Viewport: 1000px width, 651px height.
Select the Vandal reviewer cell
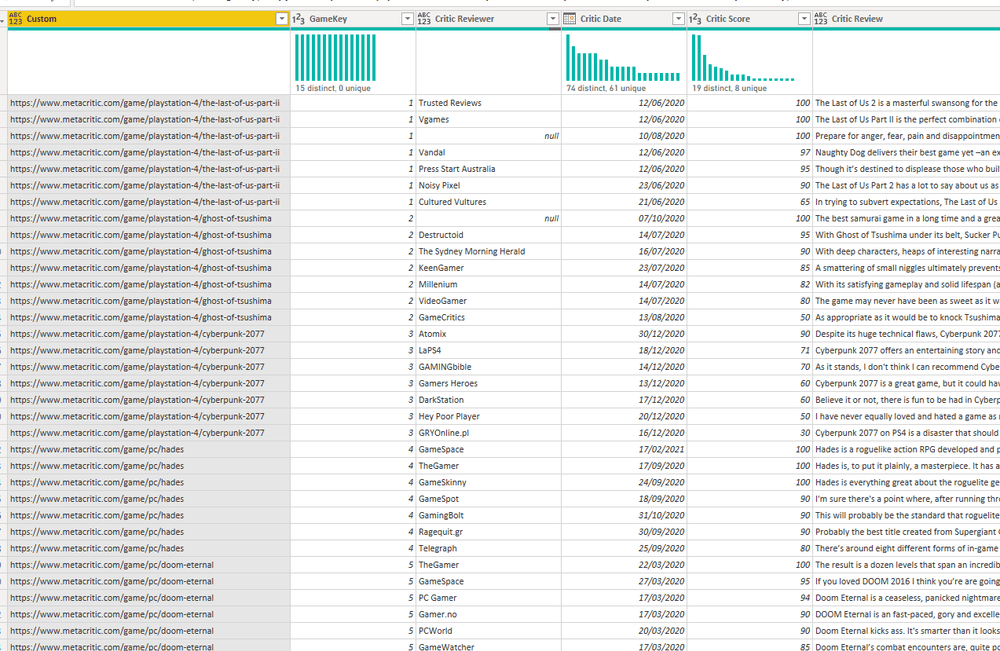[489, 153]
